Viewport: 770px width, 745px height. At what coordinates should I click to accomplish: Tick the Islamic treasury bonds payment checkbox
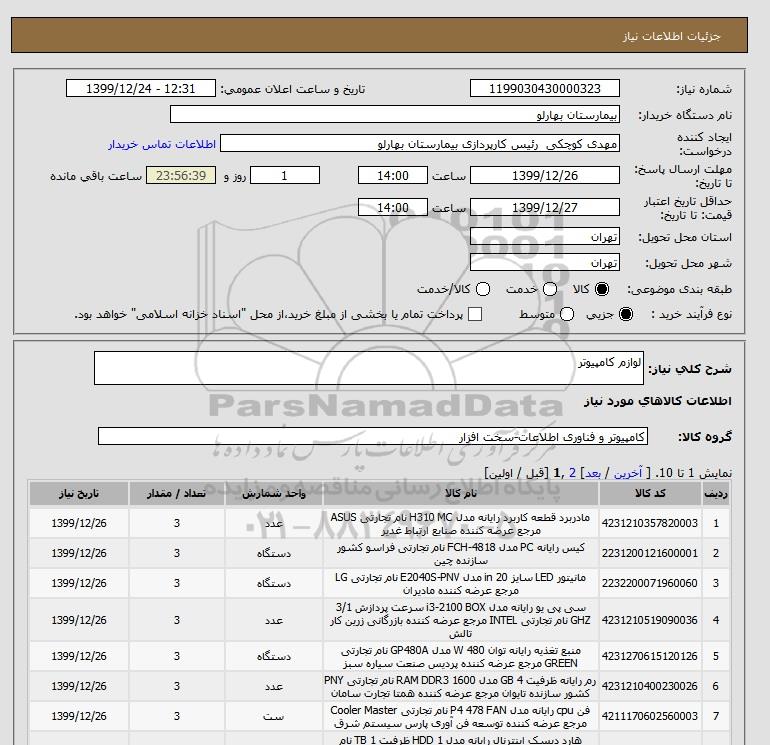[x=475, y=314]
